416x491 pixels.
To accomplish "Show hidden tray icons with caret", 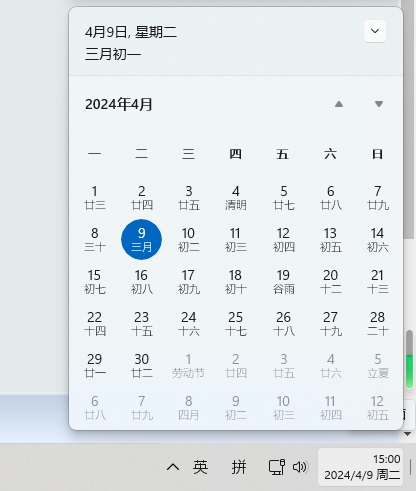I will pyautogui.click(x=173, y=467).
